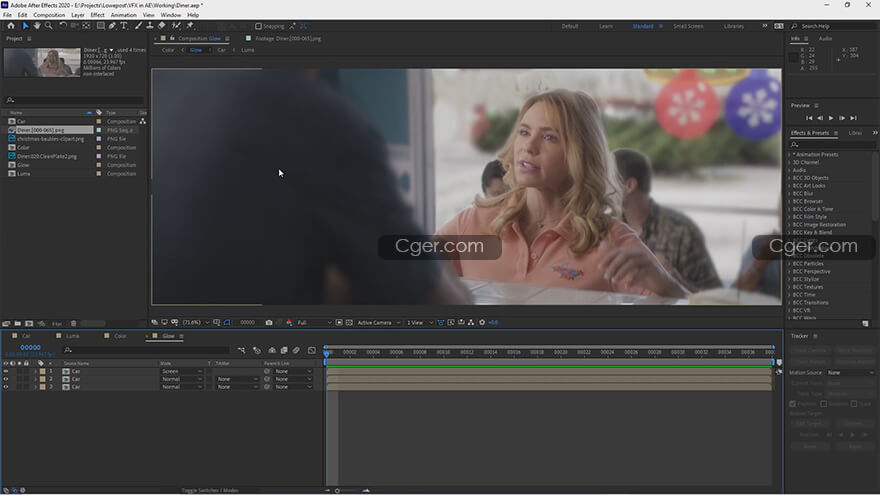The image size is (880, 495).
Task: Hide layer 1 Car with its eye icon
Action: [6, 372]
